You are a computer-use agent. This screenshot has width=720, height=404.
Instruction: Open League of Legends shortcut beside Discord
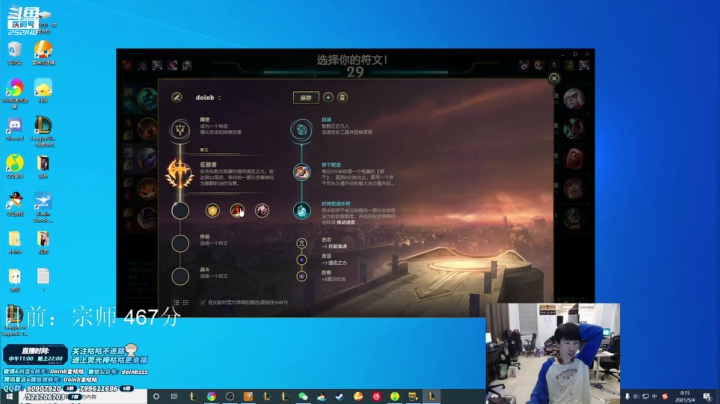[43, 131]
